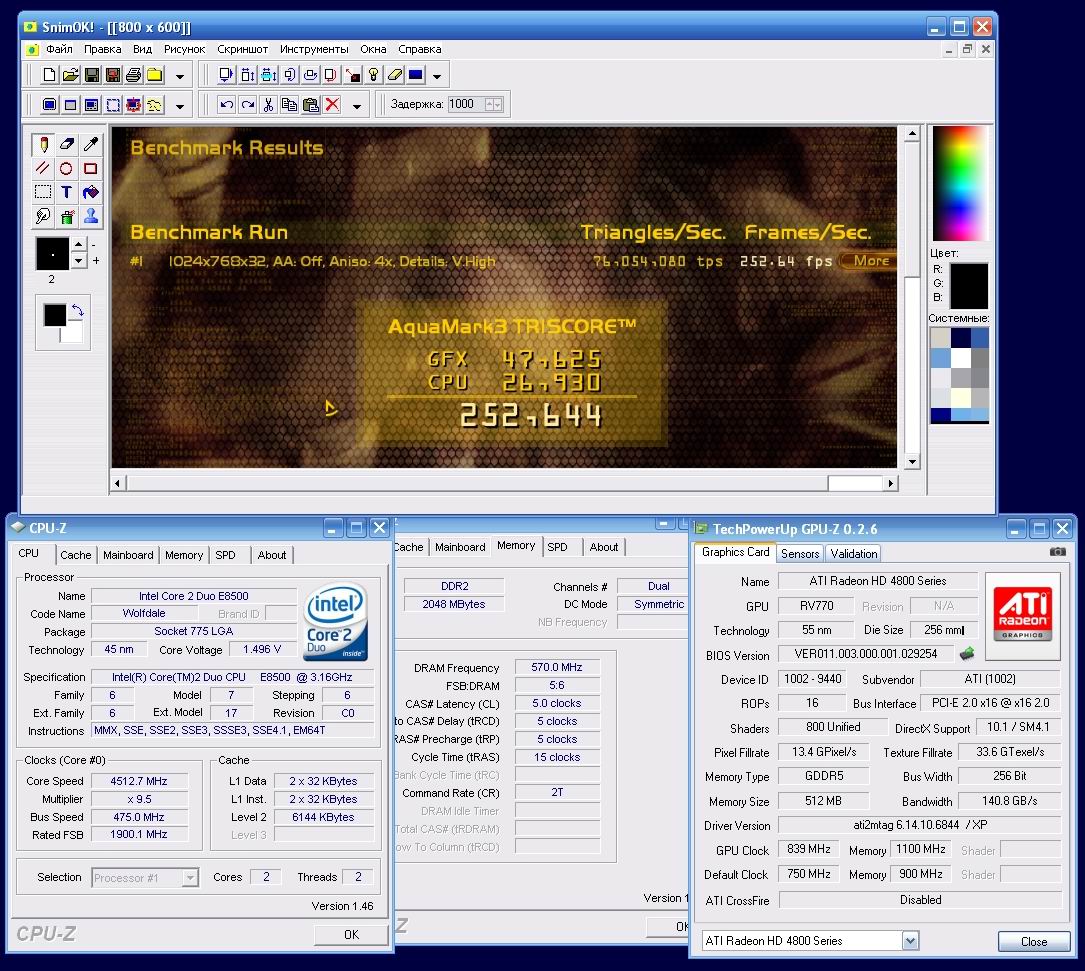Click the vertical scrollbar down arrow
This screenshot has height=971, width=1085.
coord(912,461)
